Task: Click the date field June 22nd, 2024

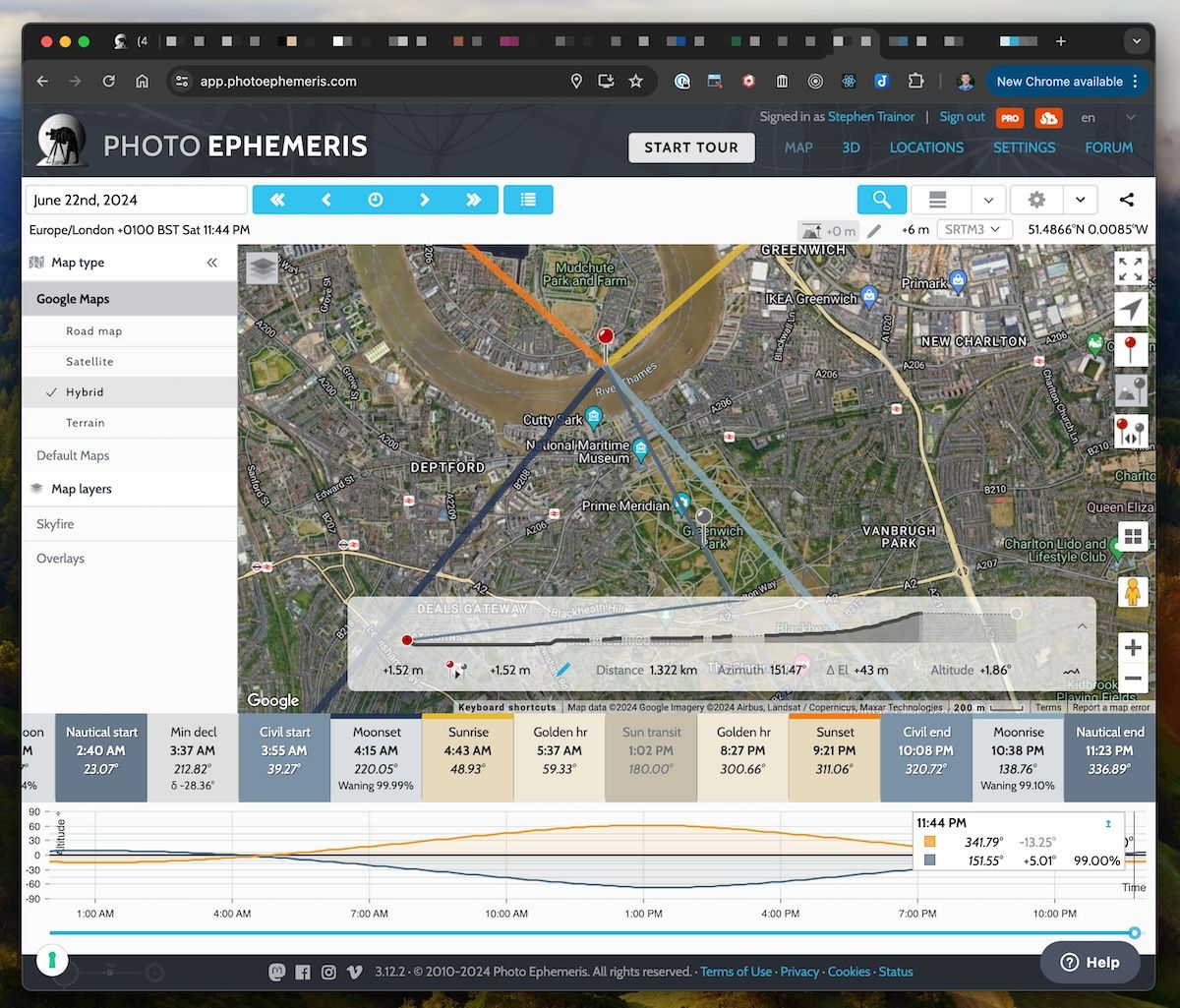Action: click(137, 200)
